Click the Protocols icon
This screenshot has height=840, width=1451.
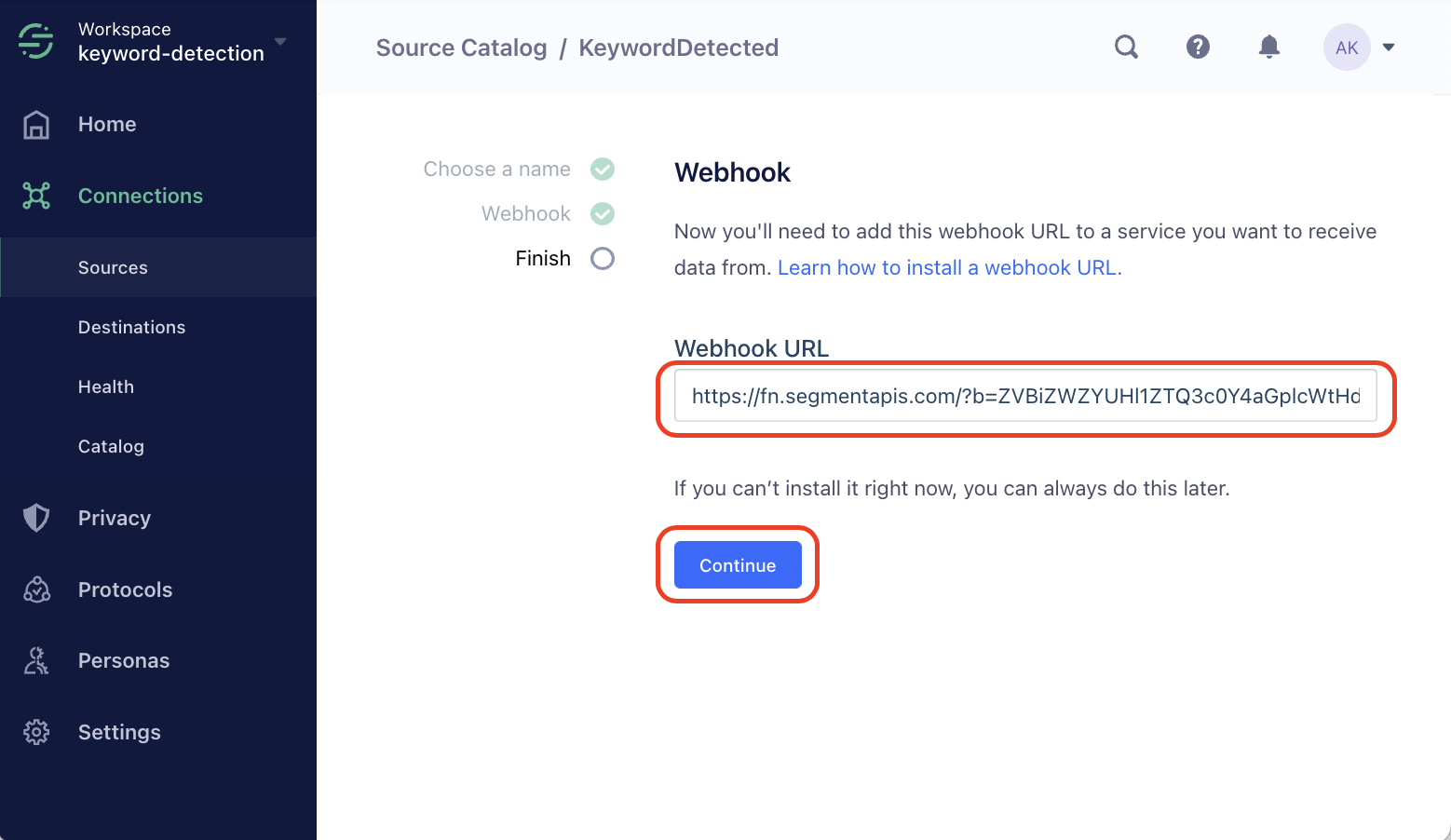tap(36, 589)
